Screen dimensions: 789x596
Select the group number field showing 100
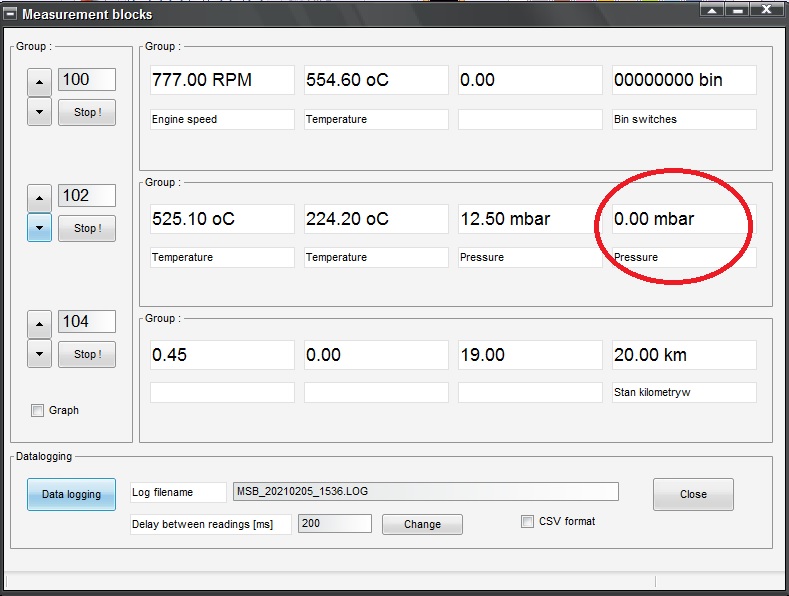point(87,80)
